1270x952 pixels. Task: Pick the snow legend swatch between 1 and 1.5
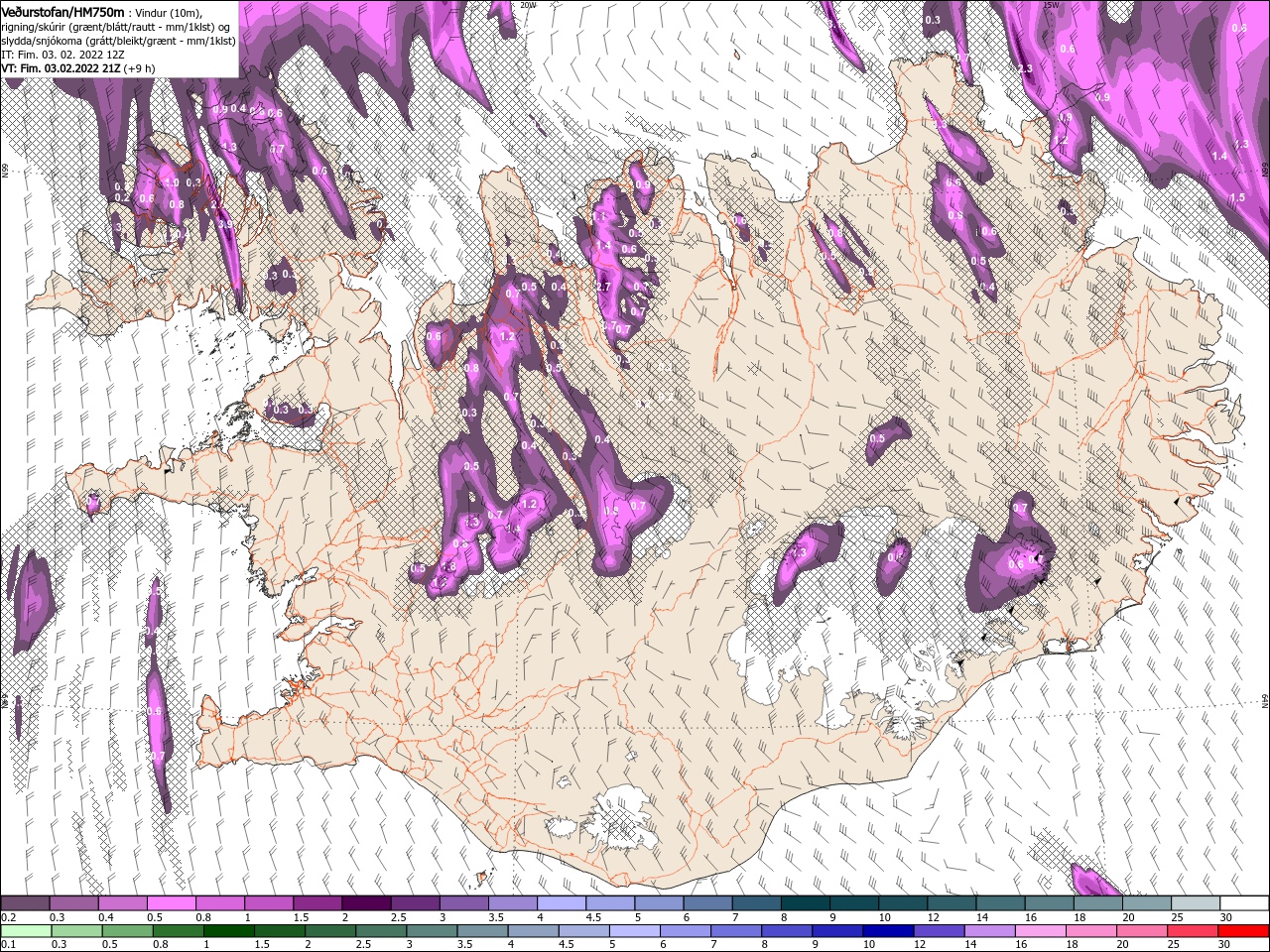coord(269,903)
